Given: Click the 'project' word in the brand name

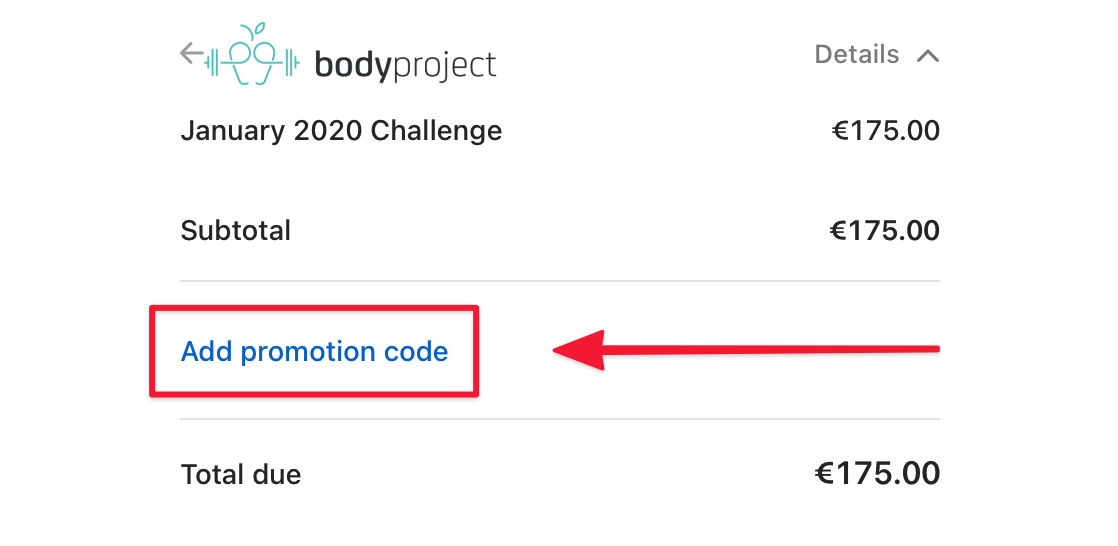Looking at the screenshot, I should [x=444, y=66].
